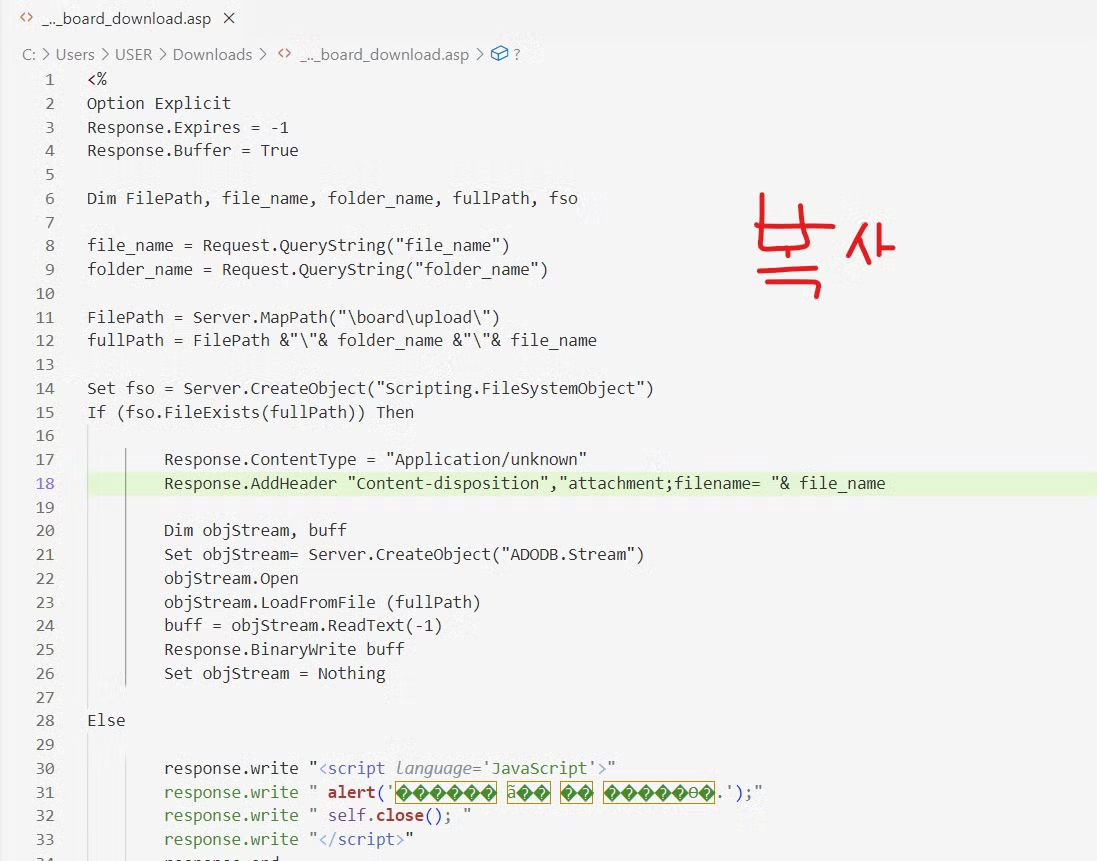Screen dimensions: 1097x861
Task: Open the C: breadcrumb segment
Action: [x=29, y=55]
